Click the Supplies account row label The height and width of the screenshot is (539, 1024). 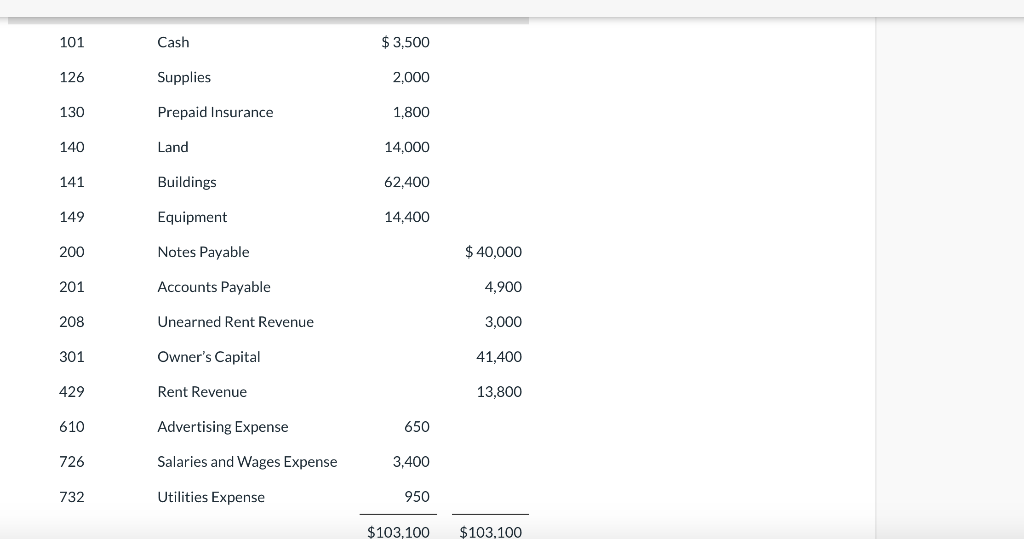tap(184, 77)
